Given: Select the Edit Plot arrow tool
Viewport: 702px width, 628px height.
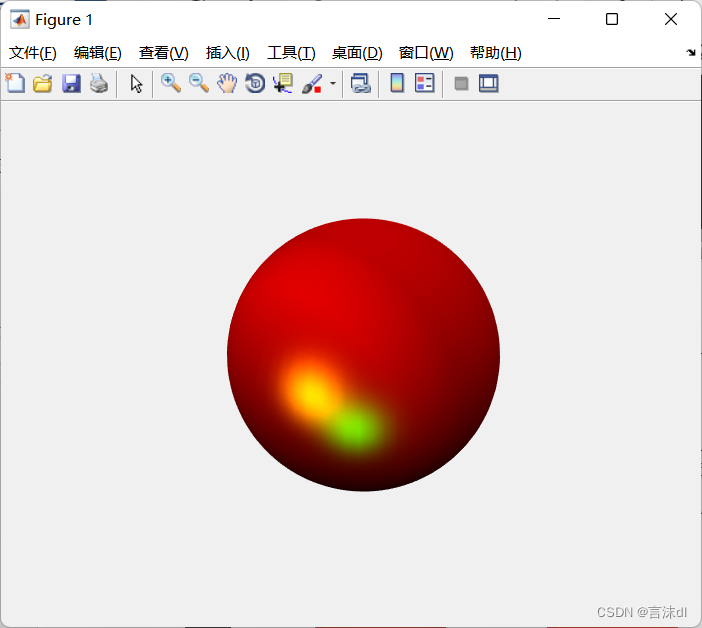Looking at the screenshot, I should (136, 84).
